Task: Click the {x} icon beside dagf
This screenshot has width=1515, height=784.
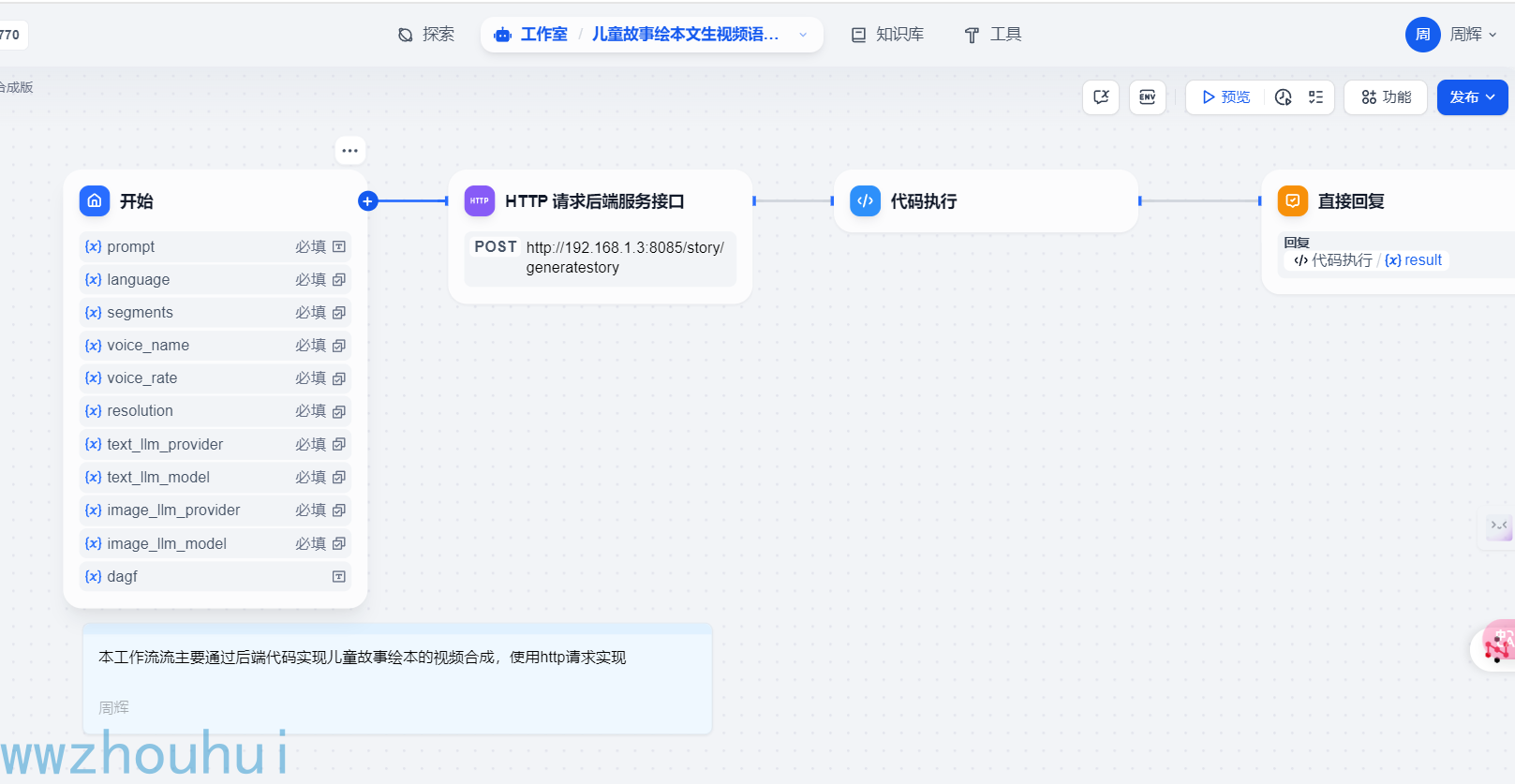Action: [x=93, y=577]
